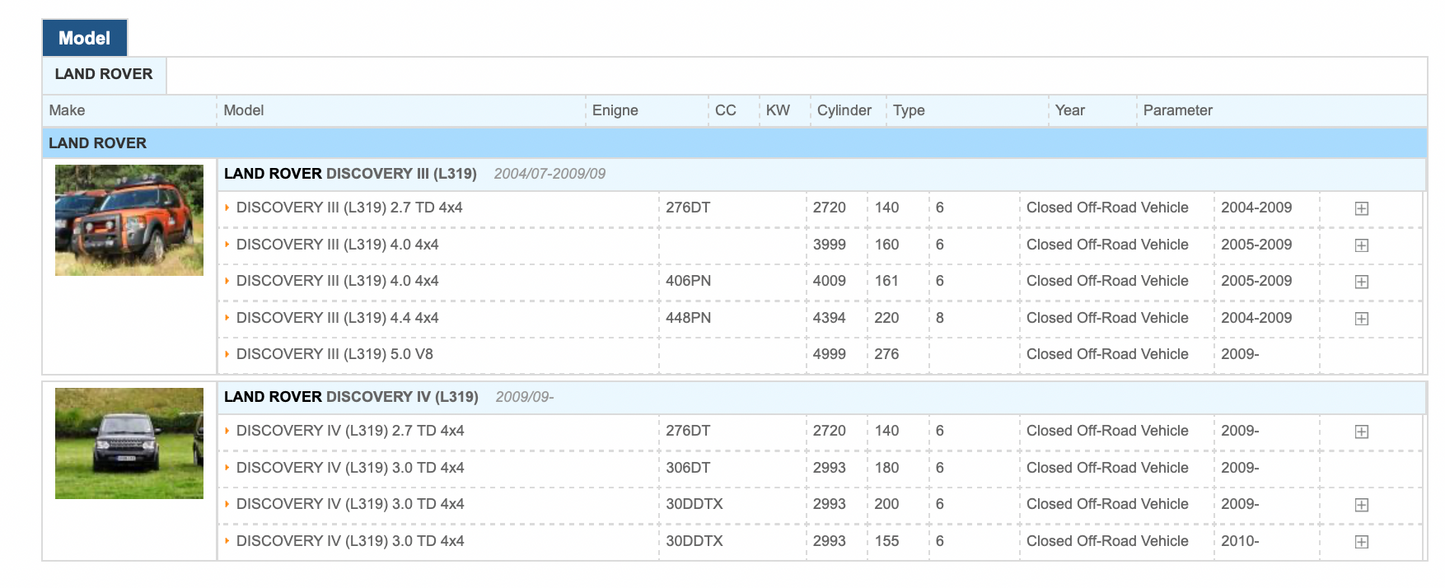Open the dark Discovery IV vehicle photo
The height and width of the screenshot is (588, 1445).
[129, 443]
